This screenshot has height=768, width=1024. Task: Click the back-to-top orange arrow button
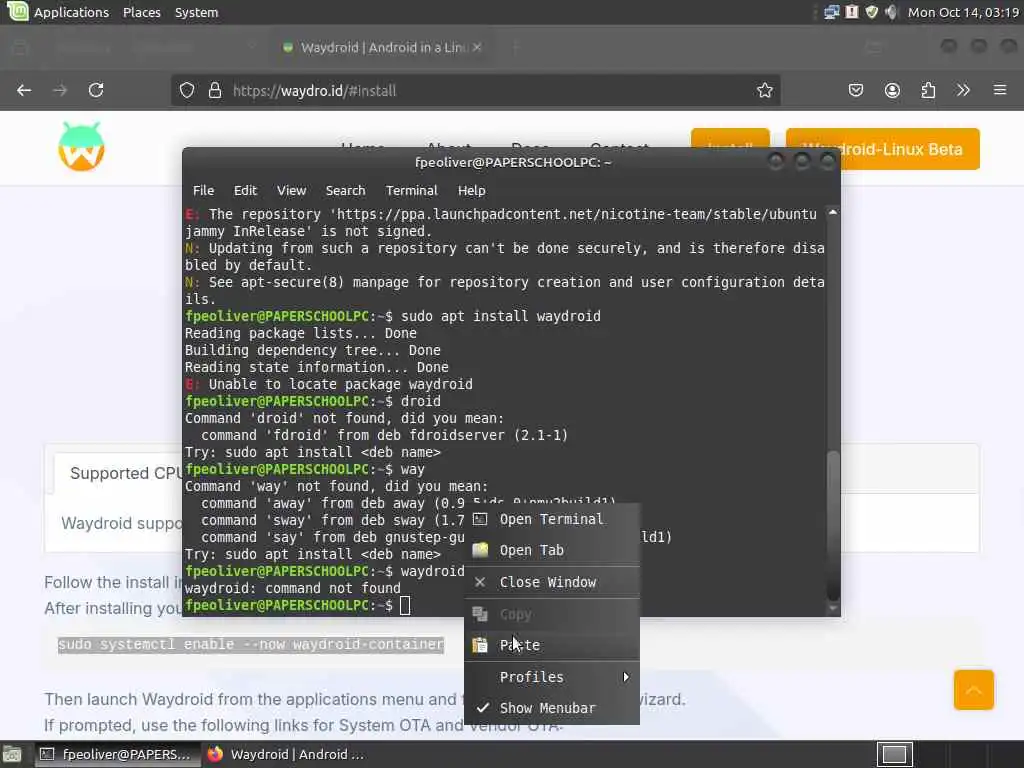pyautogui.click(x=974, y=690)
